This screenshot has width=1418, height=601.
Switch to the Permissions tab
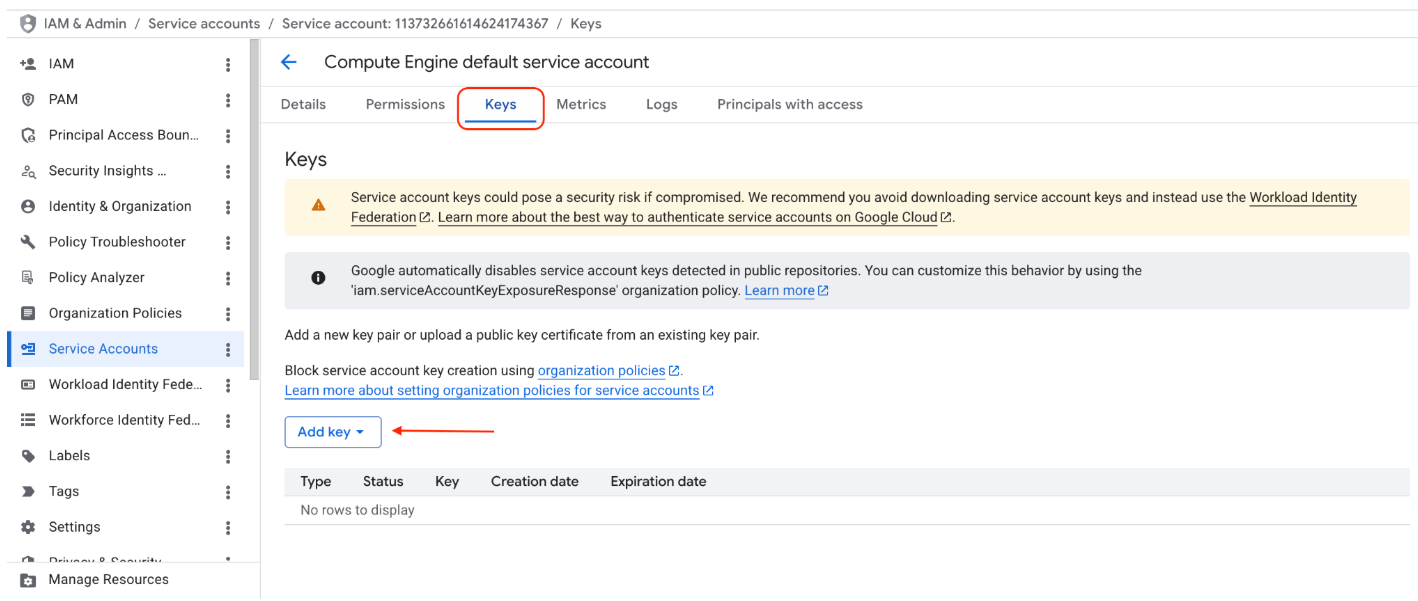point(405,104)
